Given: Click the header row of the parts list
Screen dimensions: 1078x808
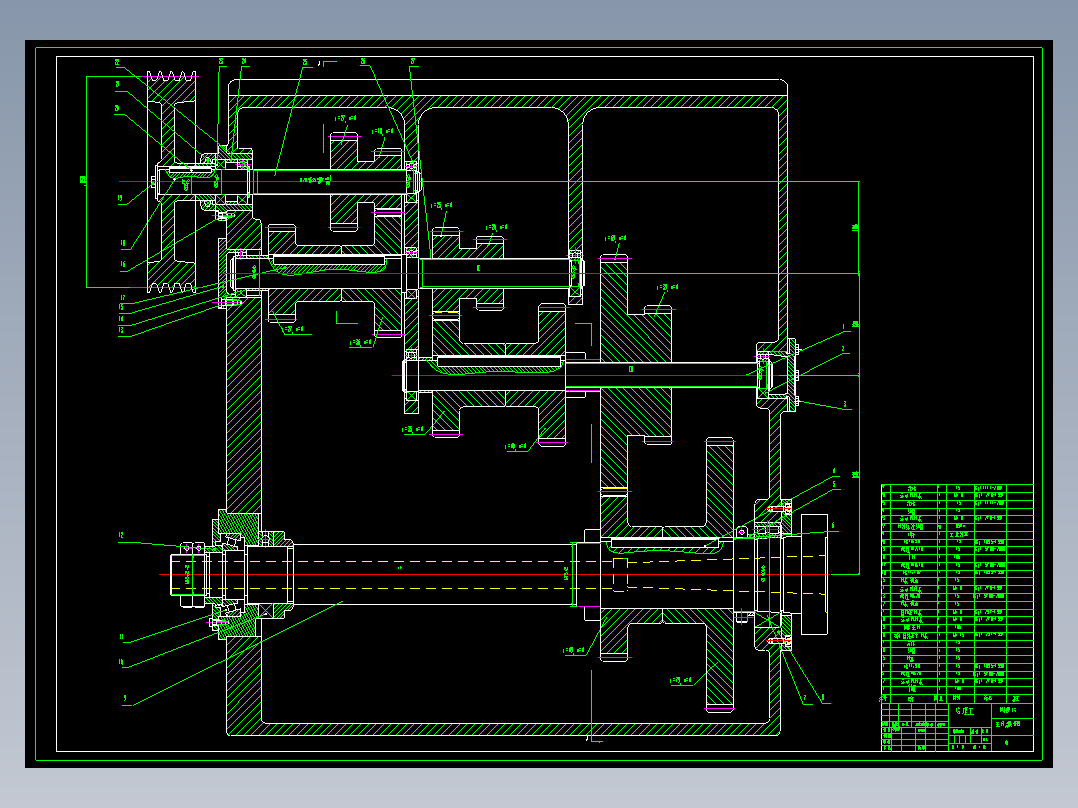Looking at the screenshot, I should click(x=957, y=697).
